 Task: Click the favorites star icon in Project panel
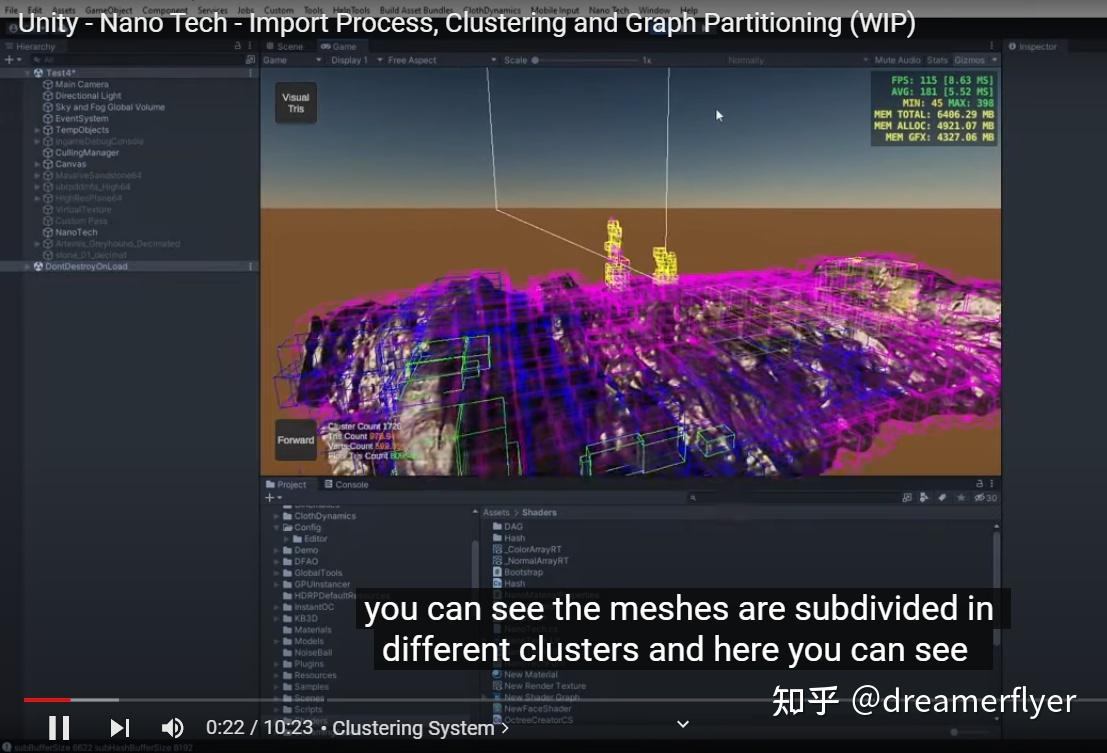(x=961, y=497)
